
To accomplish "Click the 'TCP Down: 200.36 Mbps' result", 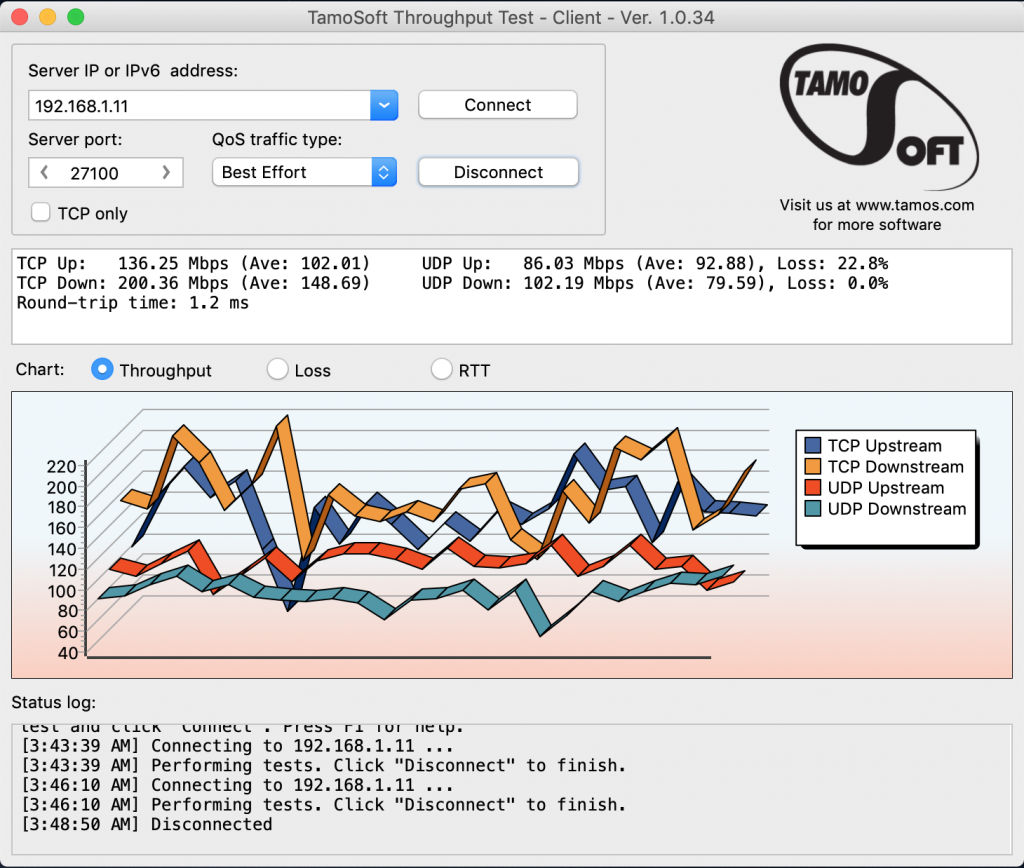I will [123, 283].
